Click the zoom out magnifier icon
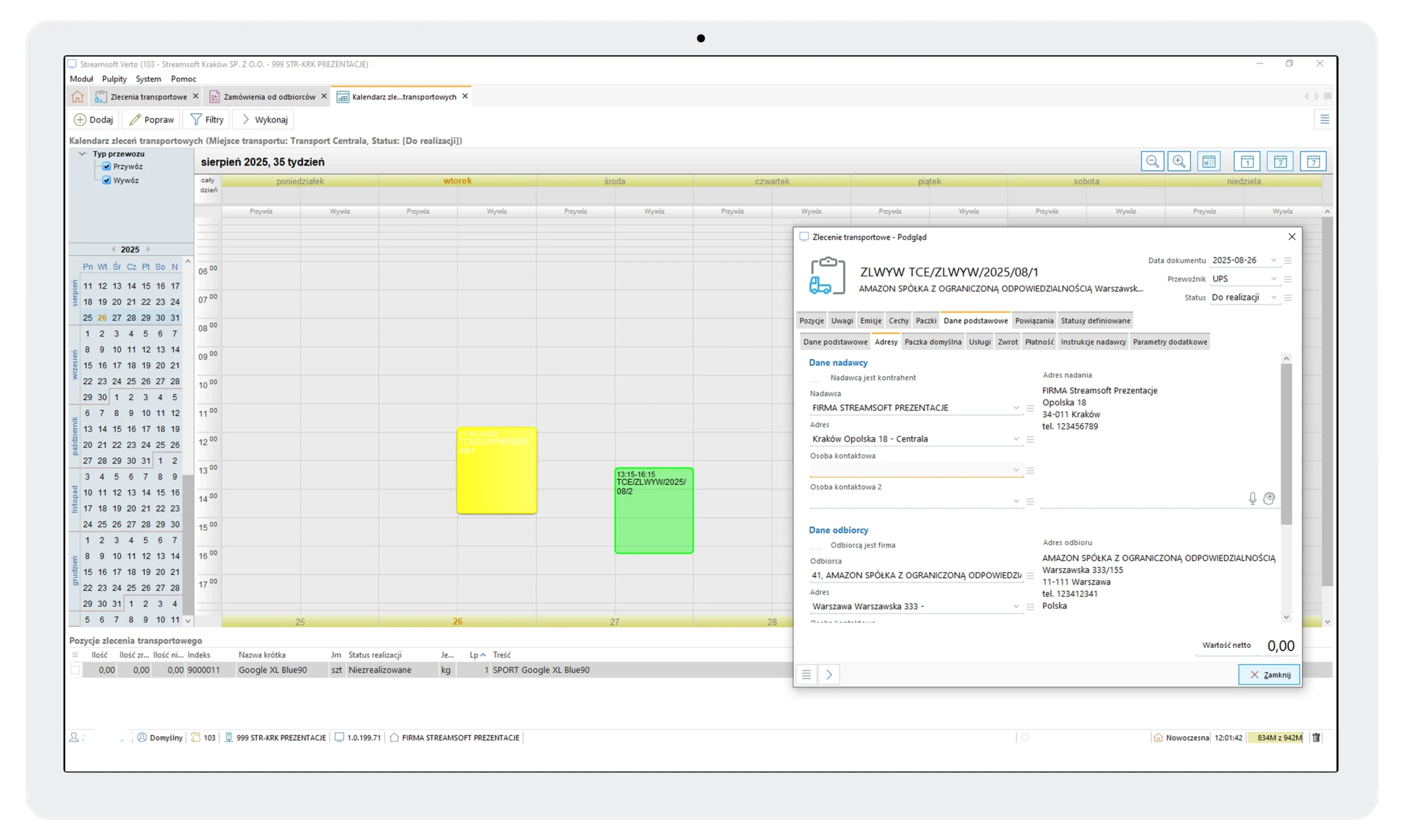Viewport: 1401px width, 840px height. click(1152, 162)
